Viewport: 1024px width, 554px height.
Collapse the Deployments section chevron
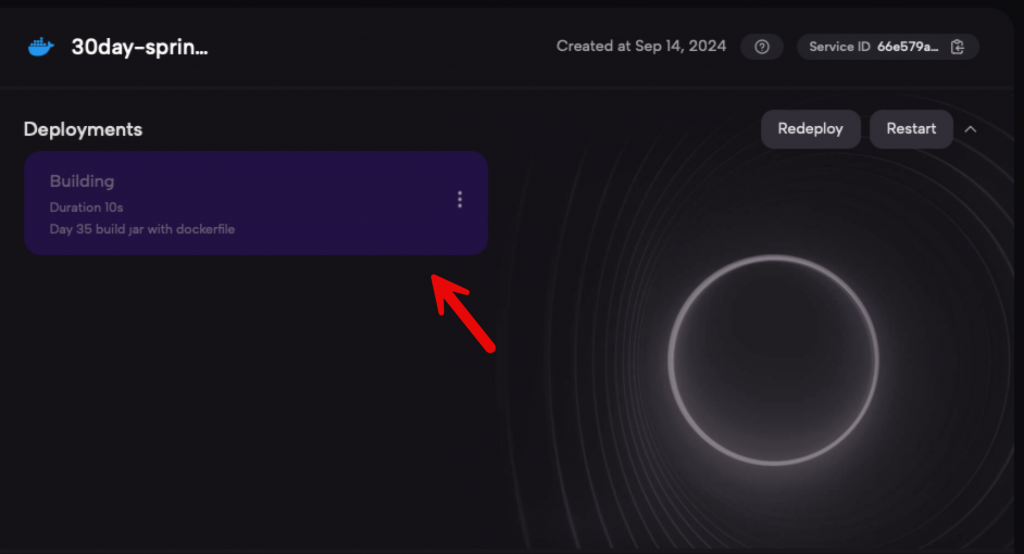[970, 129]
